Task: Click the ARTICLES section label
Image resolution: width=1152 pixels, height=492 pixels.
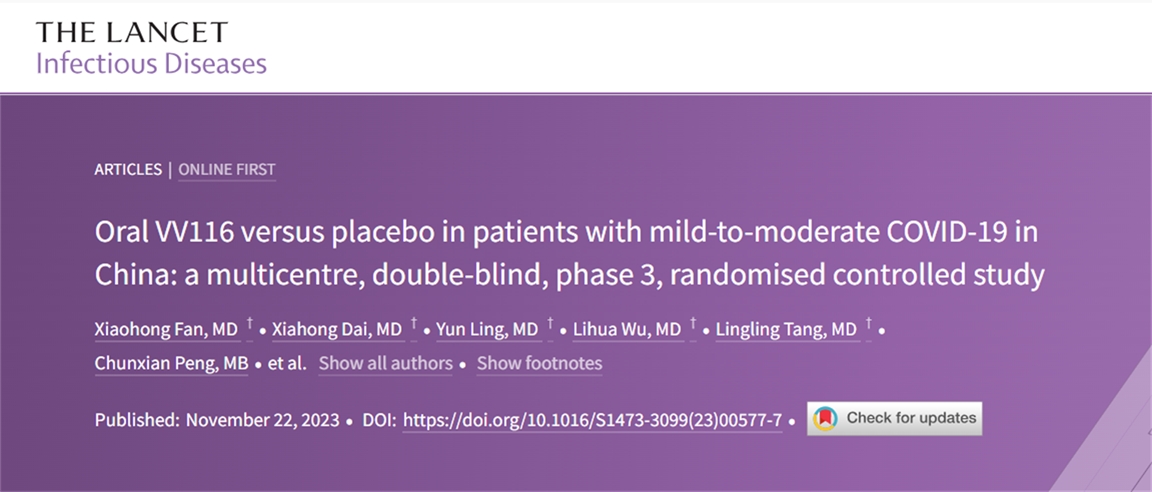Action: (128, 169)
